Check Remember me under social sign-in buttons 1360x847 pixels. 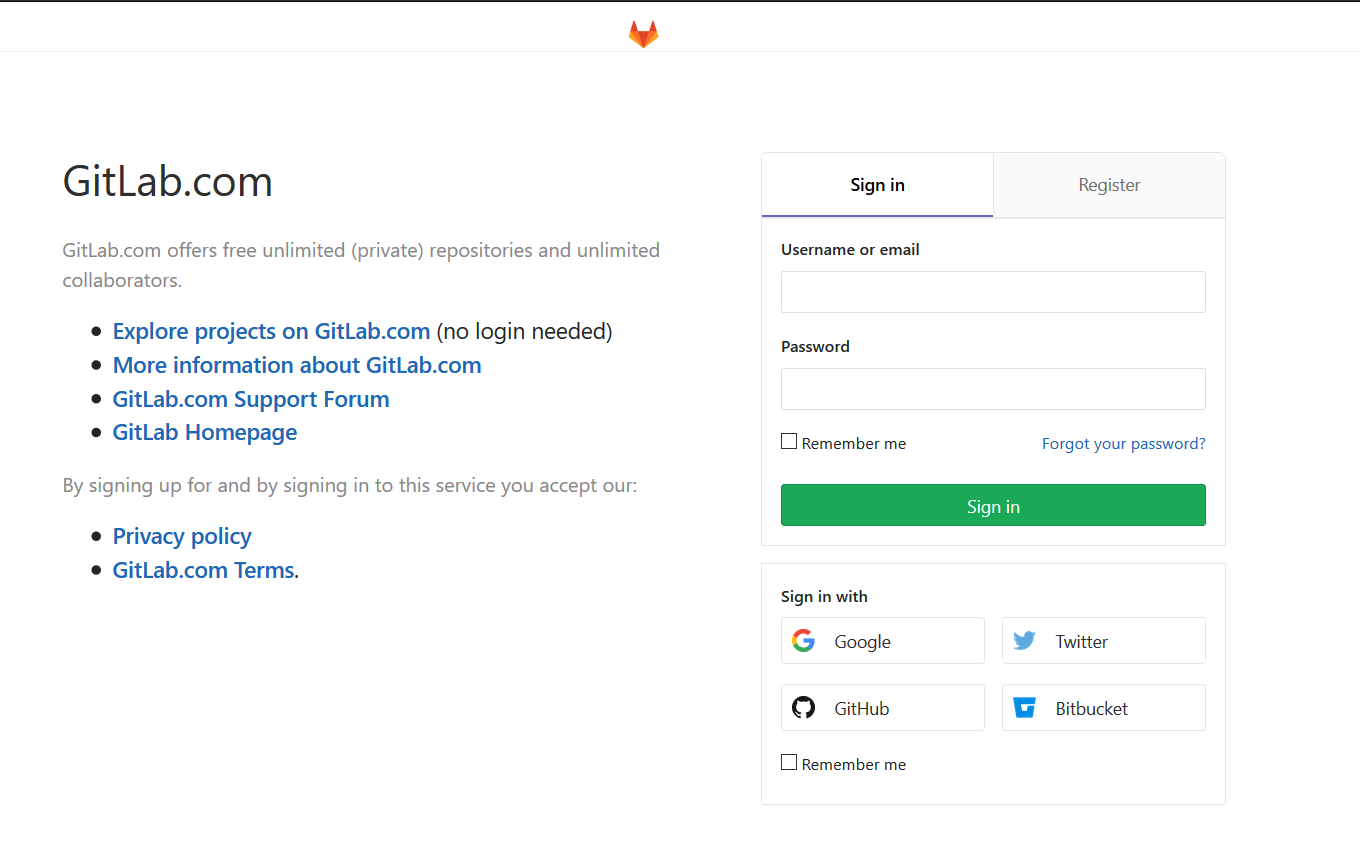click(x=789, y=762)
